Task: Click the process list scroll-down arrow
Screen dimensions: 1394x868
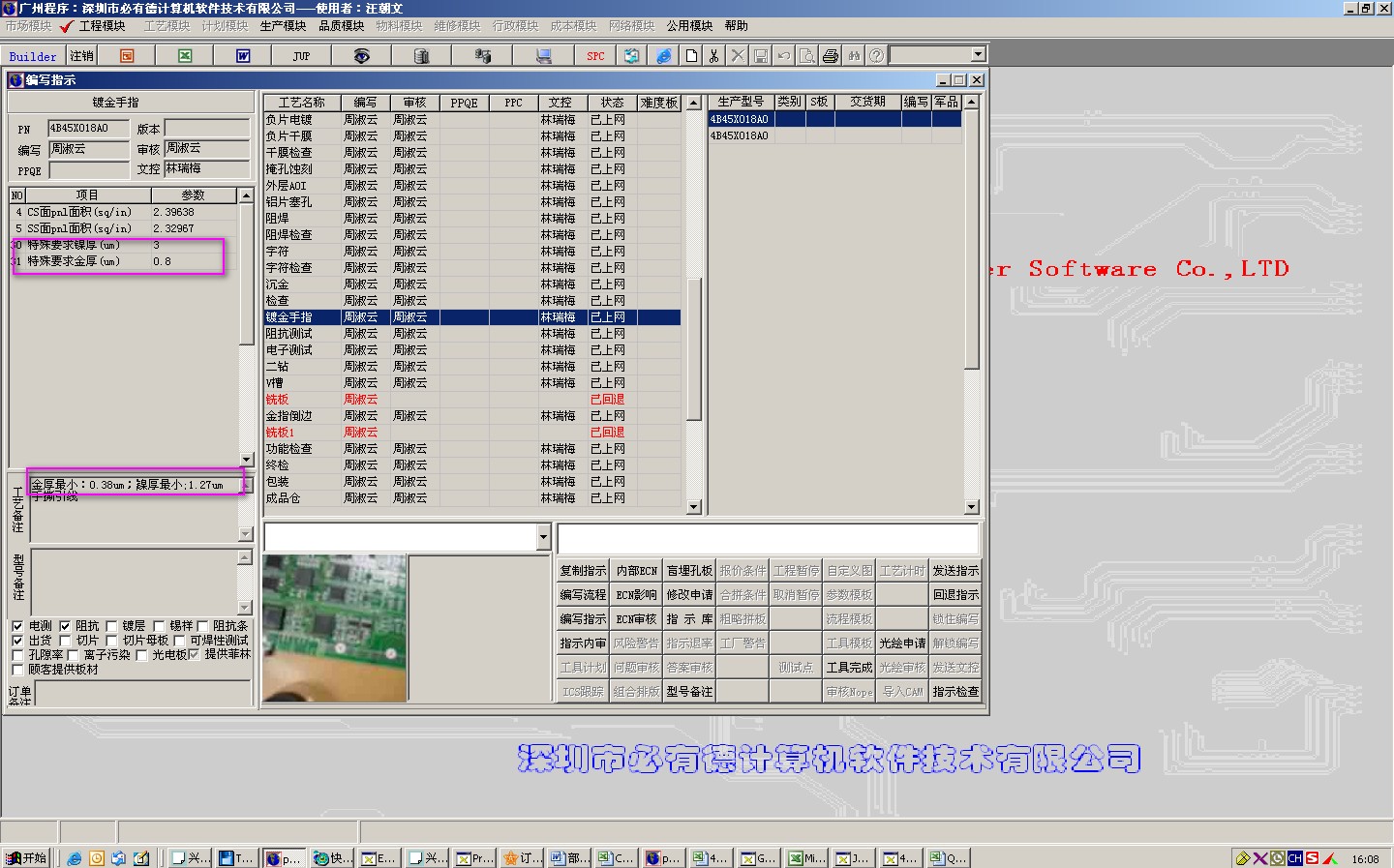Action: pos(693,507)
